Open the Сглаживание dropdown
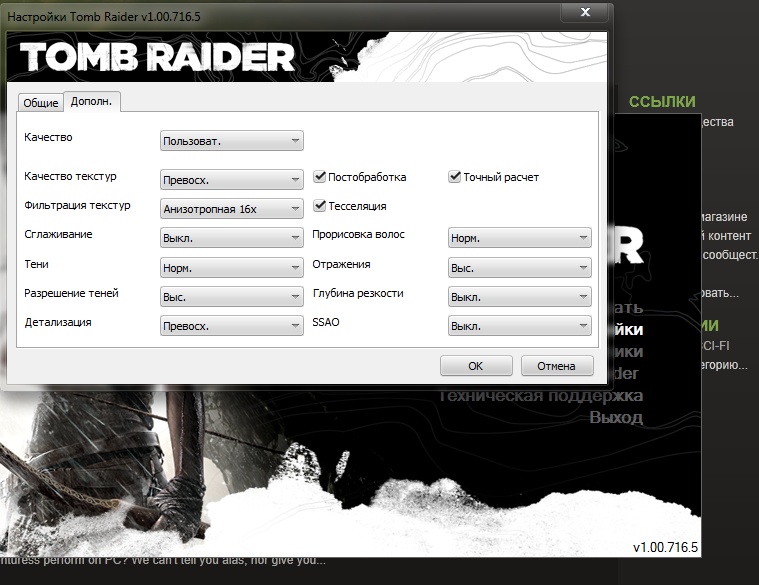This screenshot has height=585, width=759. click(231, 238)
